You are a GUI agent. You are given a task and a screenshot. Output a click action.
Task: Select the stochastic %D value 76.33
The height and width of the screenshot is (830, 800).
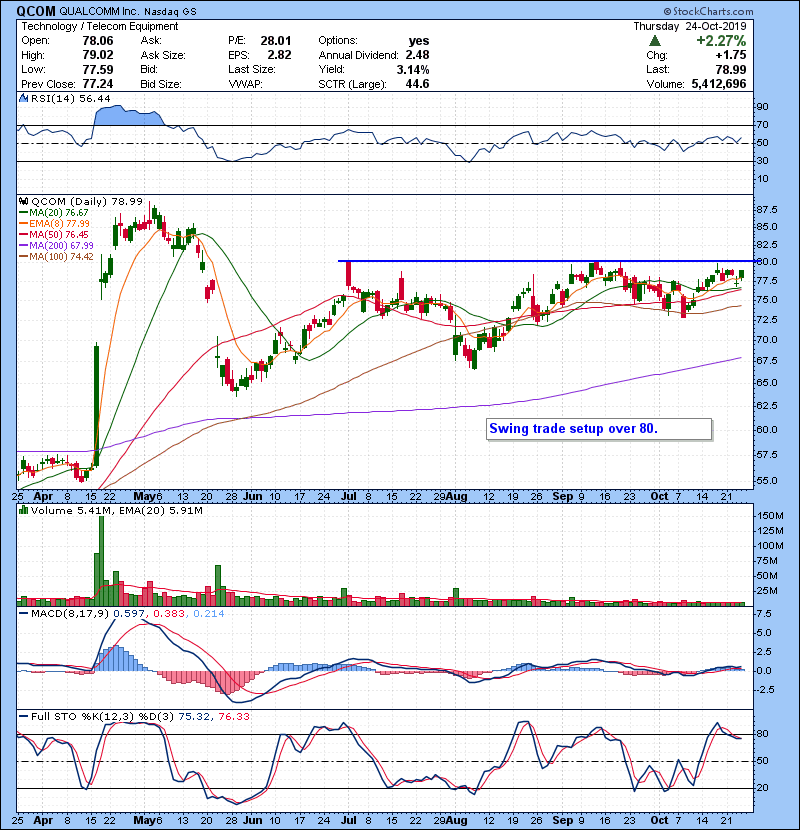233,716
